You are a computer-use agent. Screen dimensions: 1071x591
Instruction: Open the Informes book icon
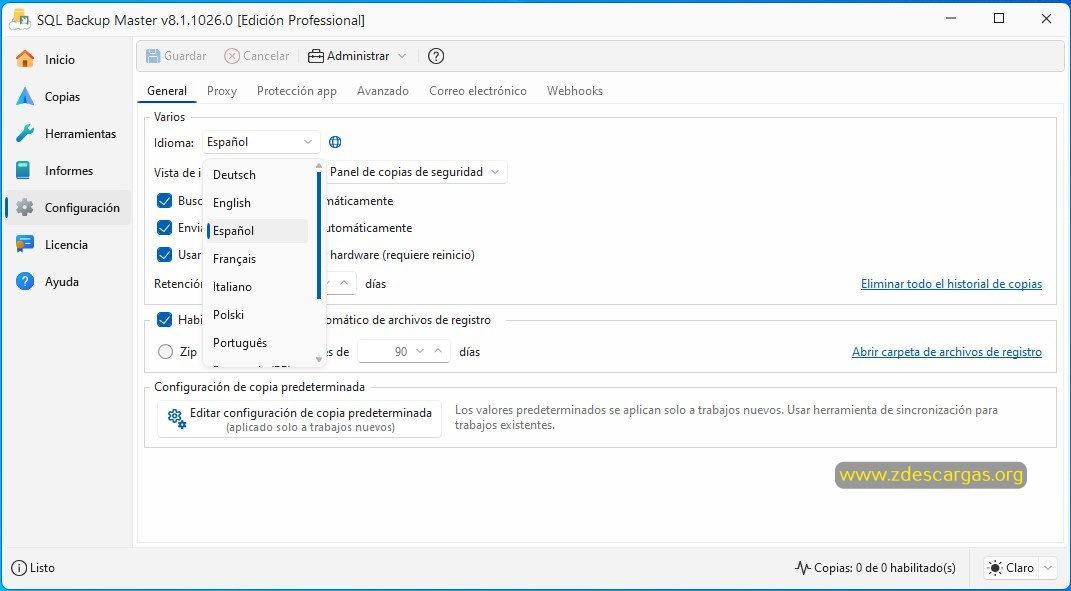24,170
